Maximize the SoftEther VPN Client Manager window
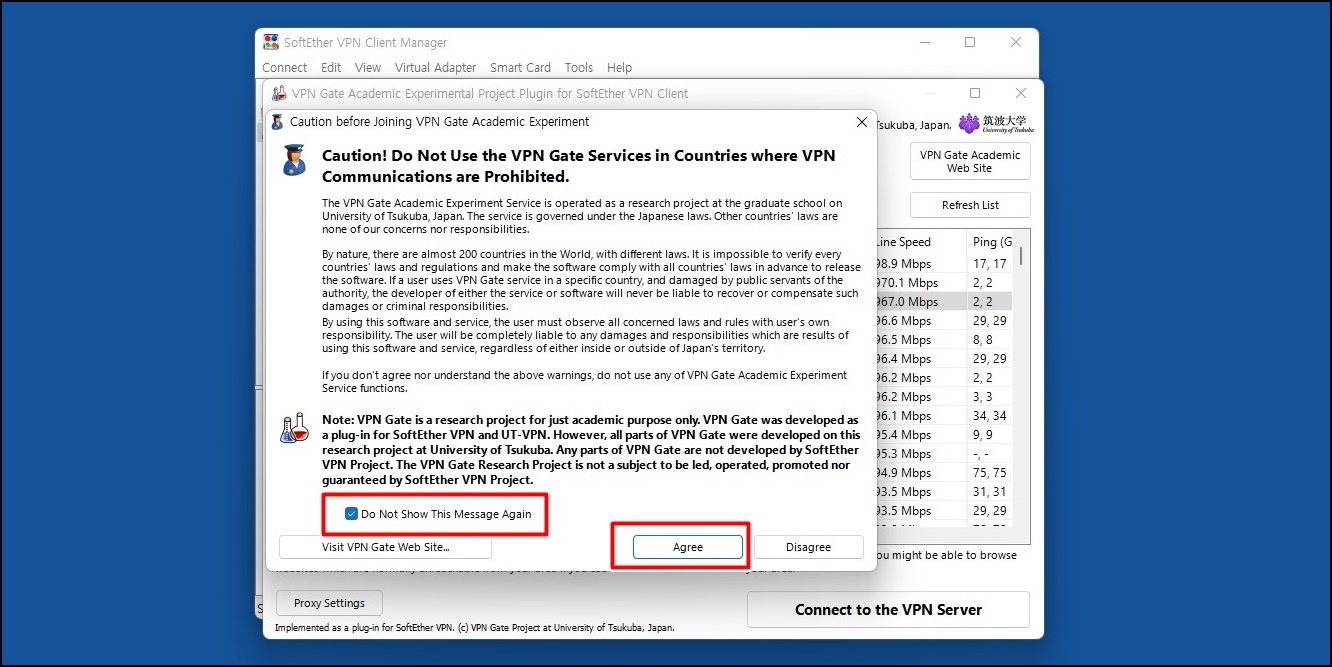 tap(970, 42)
